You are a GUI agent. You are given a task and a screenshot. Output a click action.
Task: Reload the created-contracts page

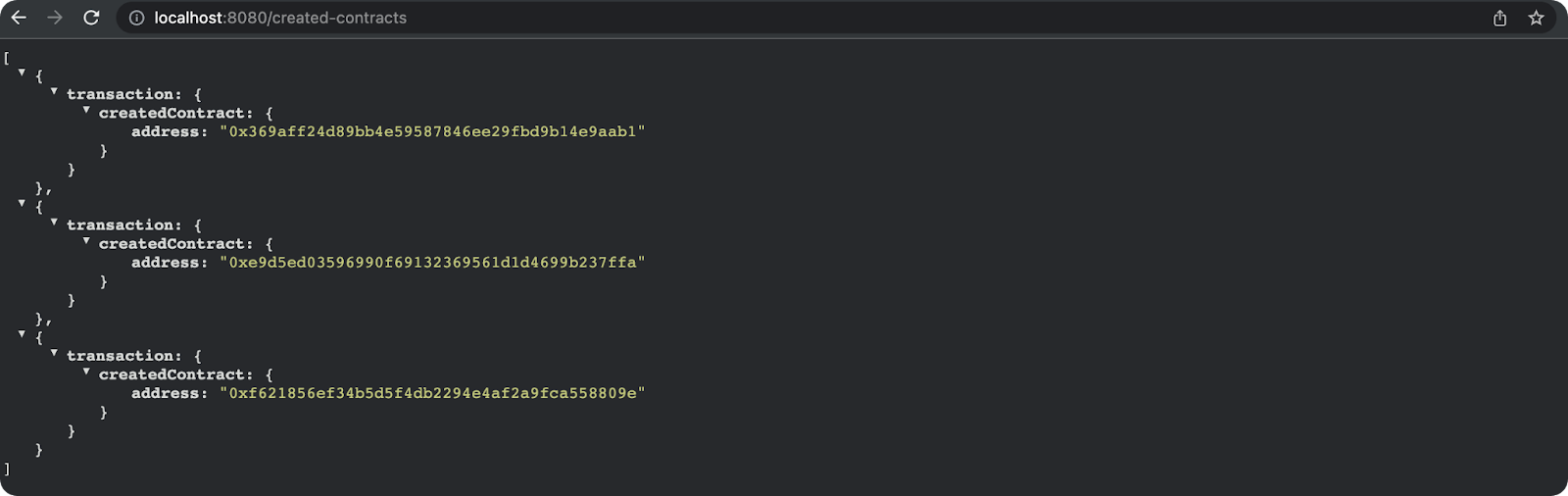click(x=91, y=18)
